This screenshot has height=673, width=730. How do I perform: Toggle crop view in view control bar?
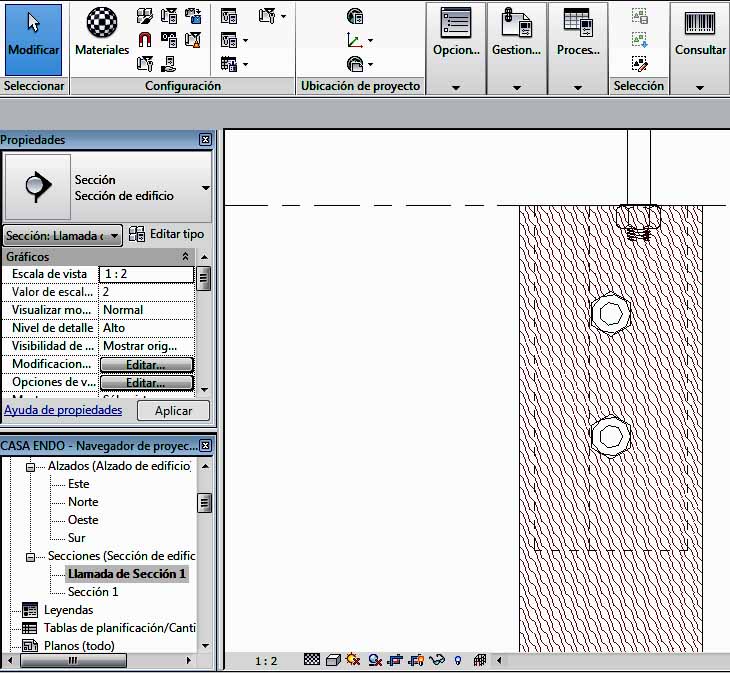pos(395,661)
